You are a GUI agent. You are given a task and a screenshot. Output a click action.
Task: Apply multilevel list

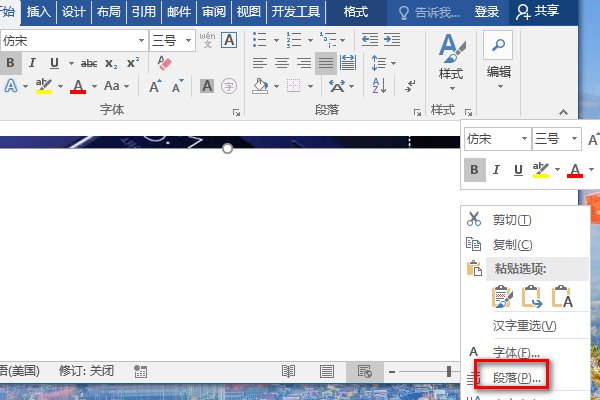click(328, 40)
